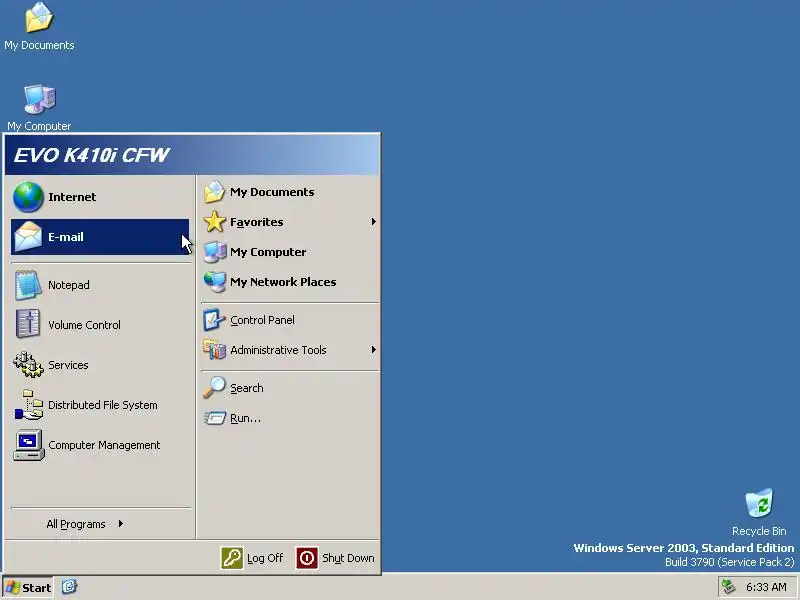Open the Internet globe icon

point(28,197)
